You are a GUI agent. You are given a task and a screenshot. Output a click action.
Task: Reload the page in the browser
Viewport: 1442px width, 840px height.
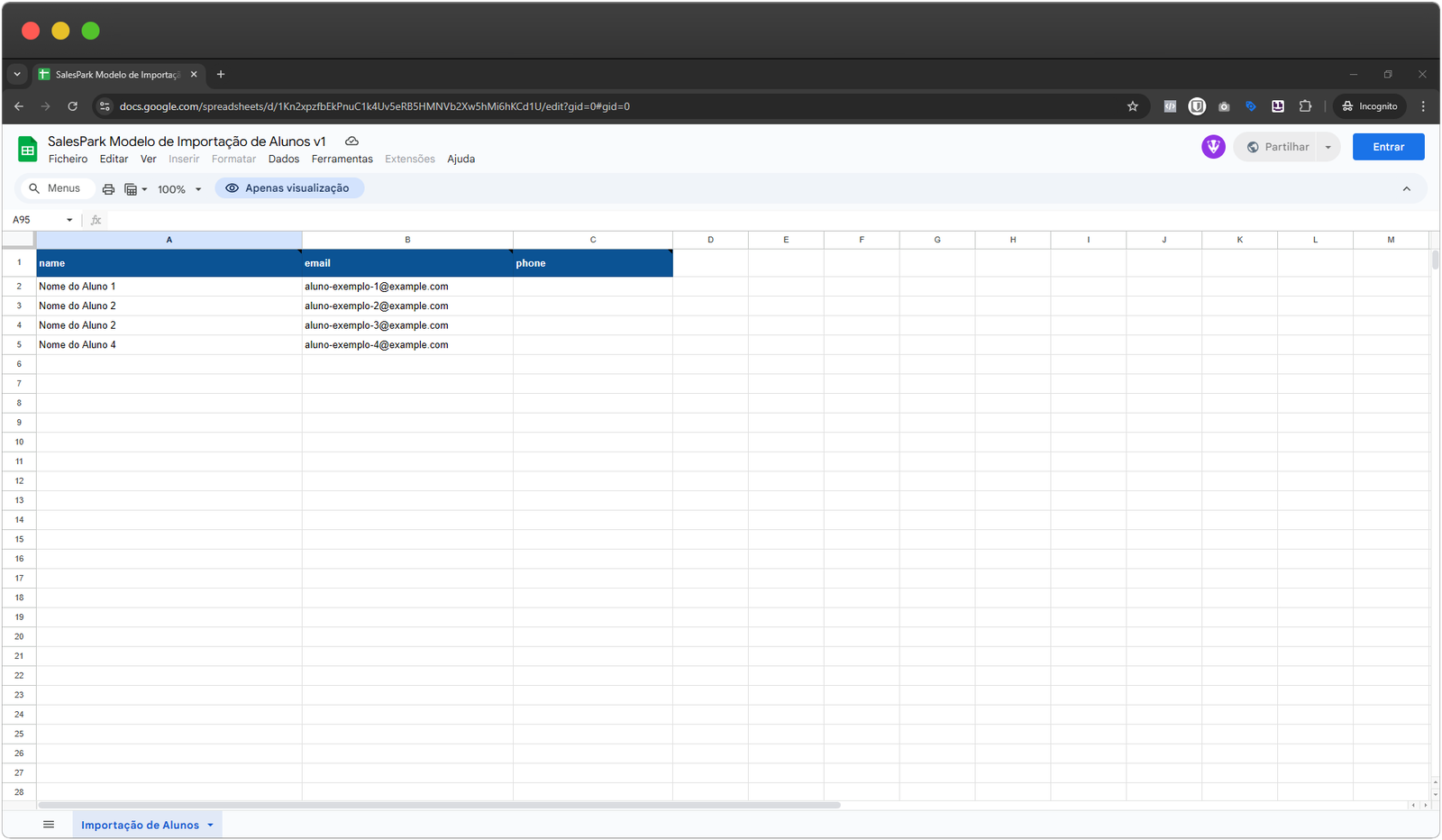[72, 106]
